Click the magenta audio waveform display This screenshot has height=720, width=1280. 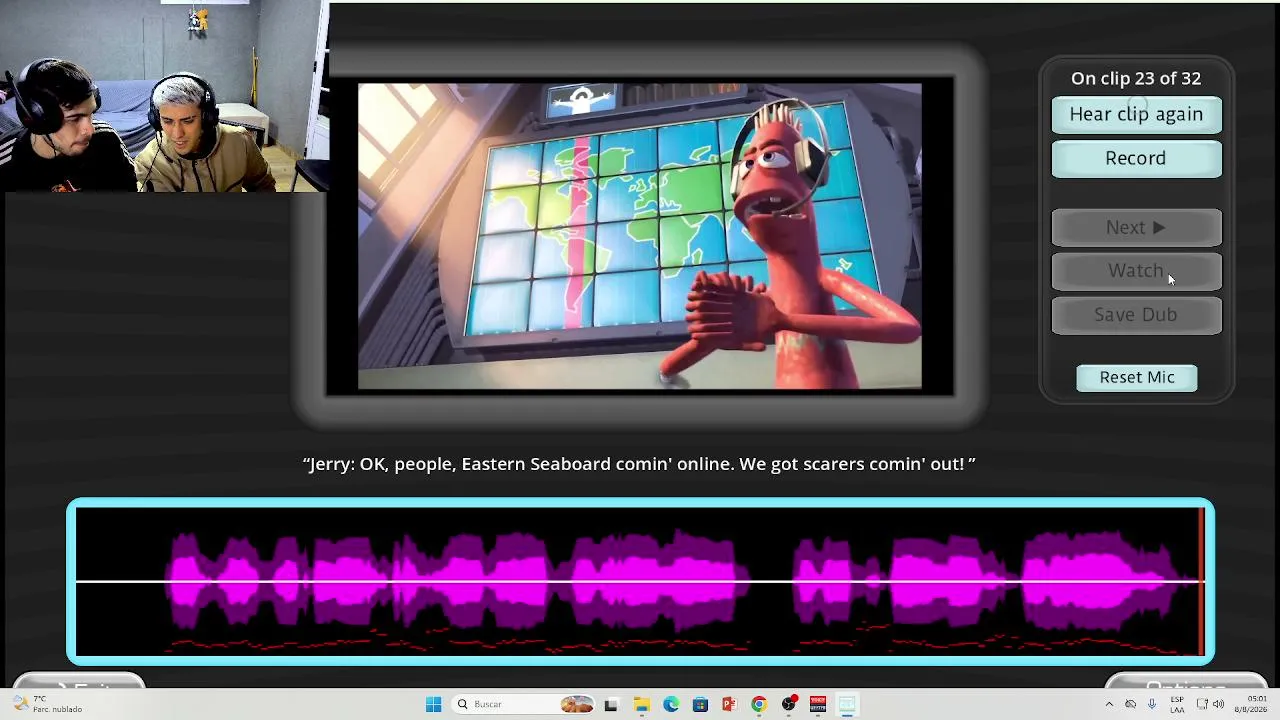[x=640, y=581]
